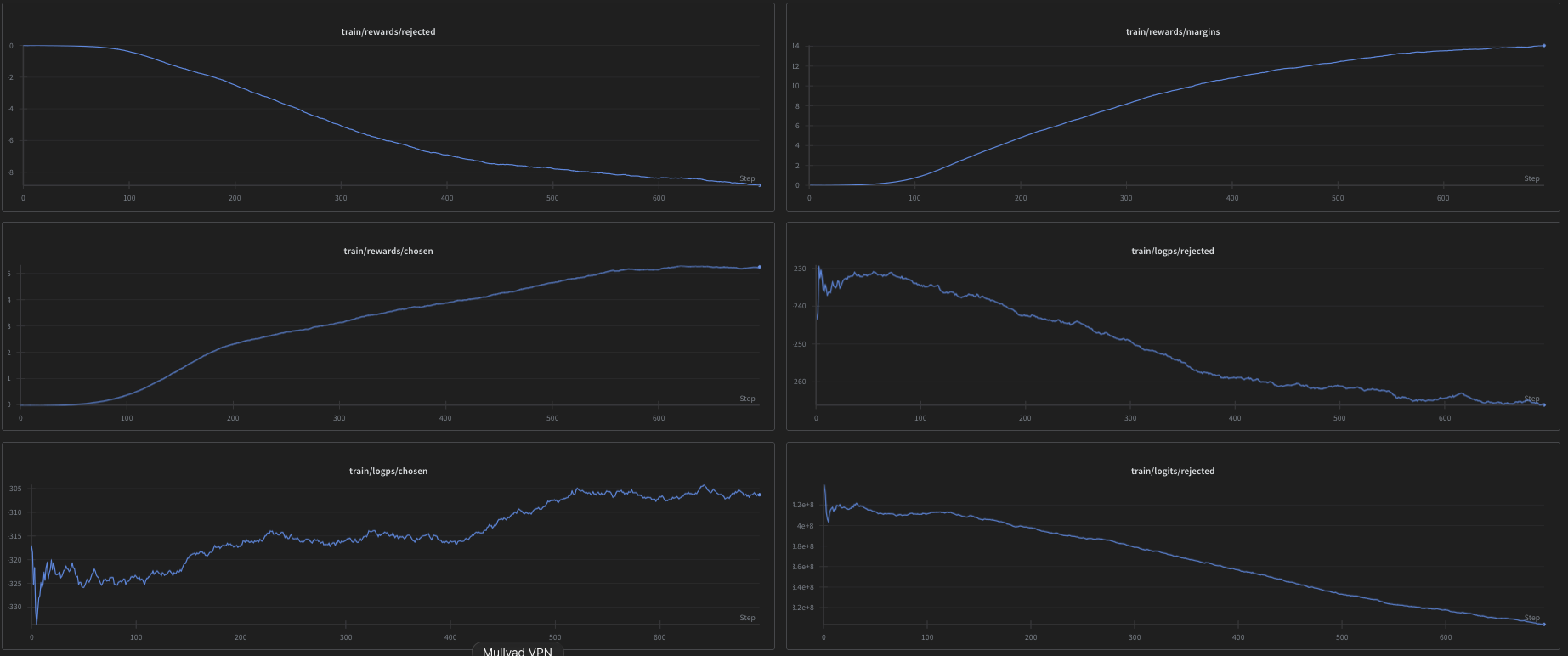Select the 14 y-axis tick in train/rewards/margins
1568x656 pixels.
pos(795,46)
